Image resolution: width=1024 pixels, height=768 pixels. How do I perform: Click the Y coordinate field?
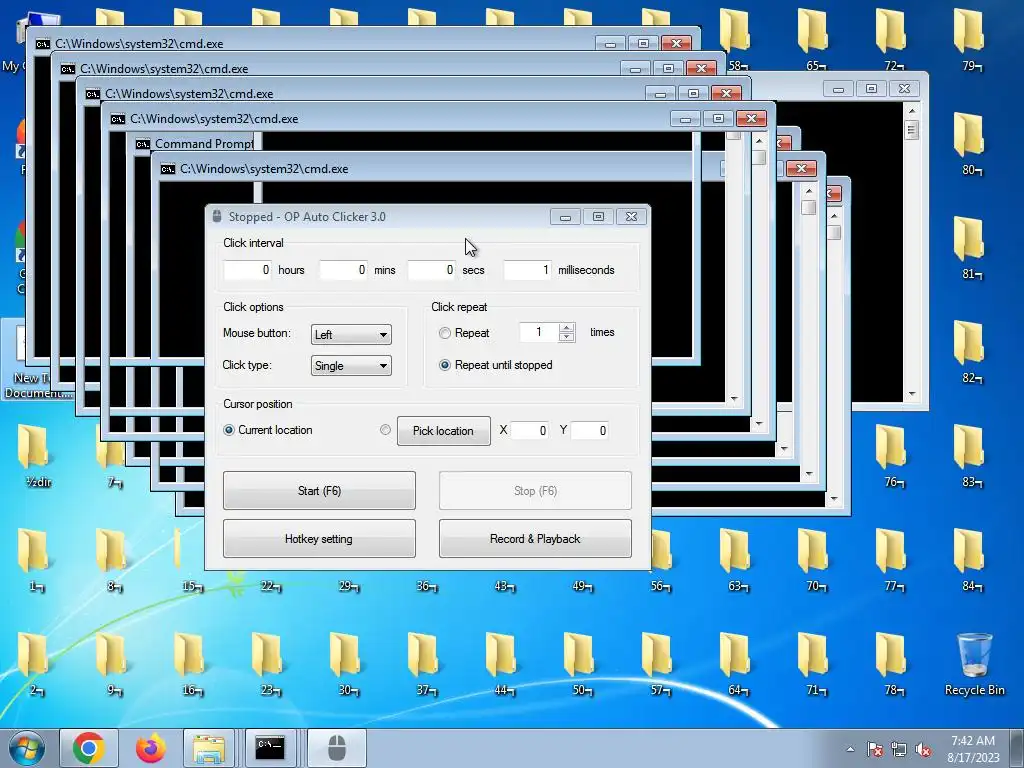(589, 430)
